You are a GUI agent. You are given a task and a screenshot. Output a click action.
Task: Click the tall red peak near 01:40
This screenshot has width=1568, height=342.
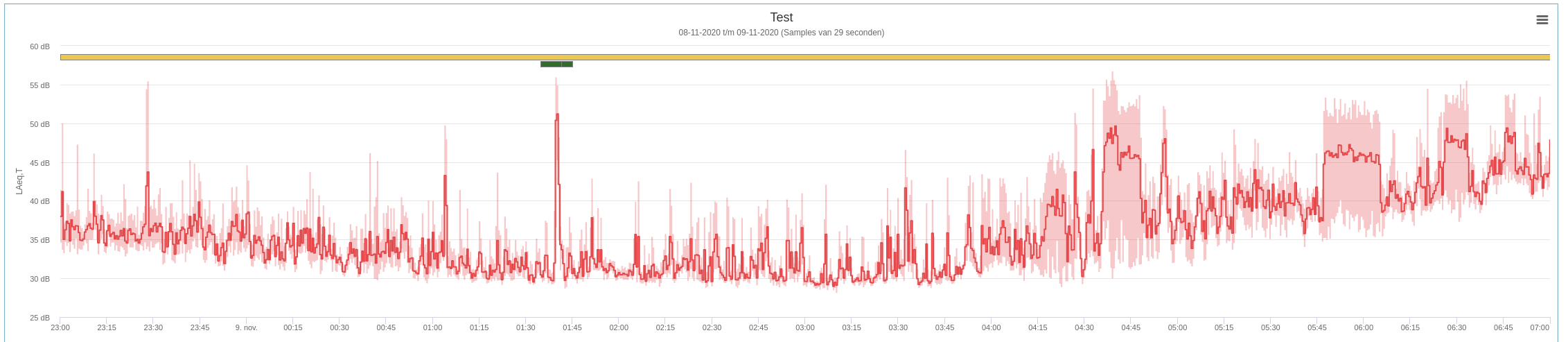click(557, 118)
